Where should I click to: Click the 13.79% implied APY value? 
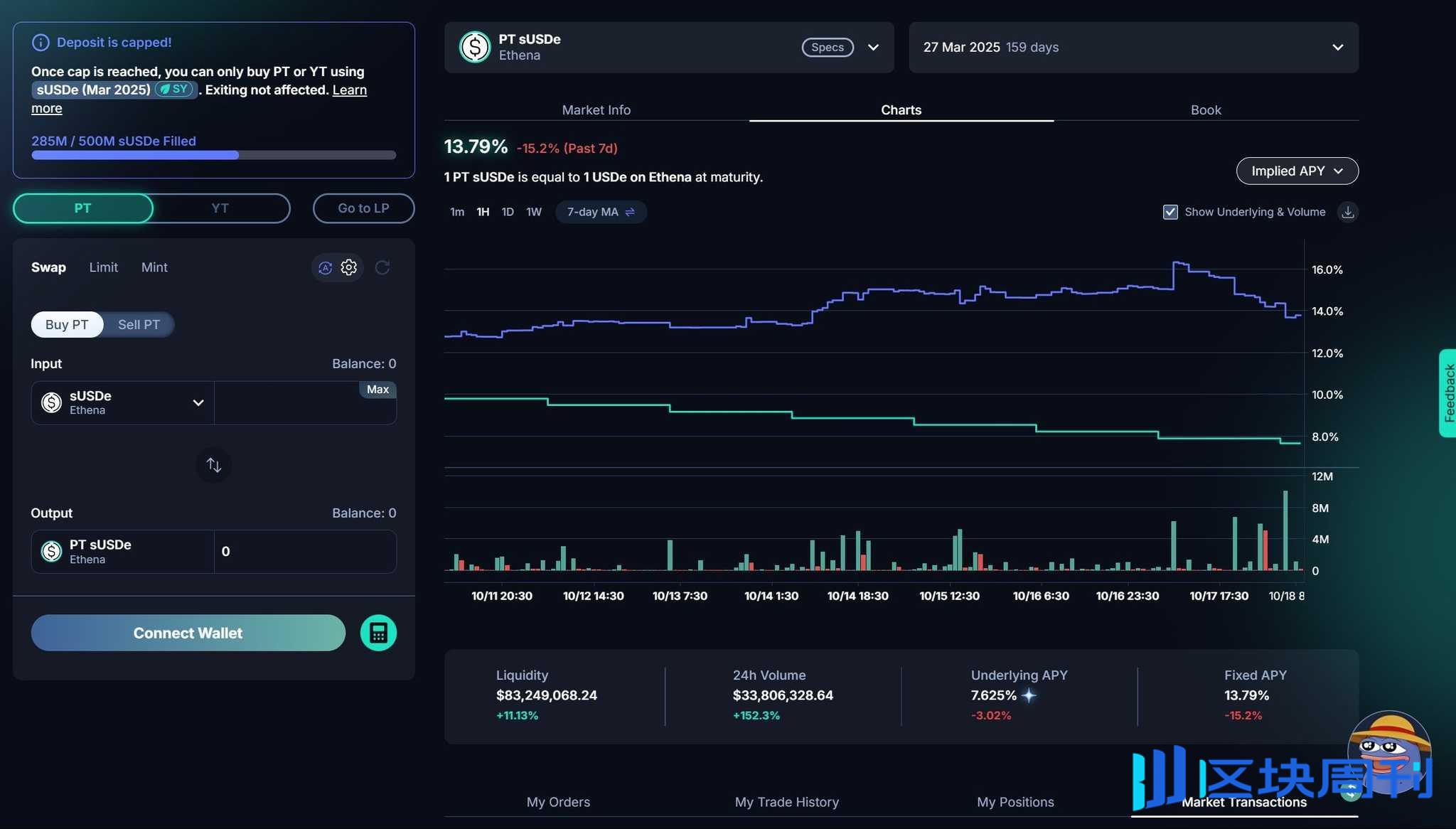(x=476, y=147)
